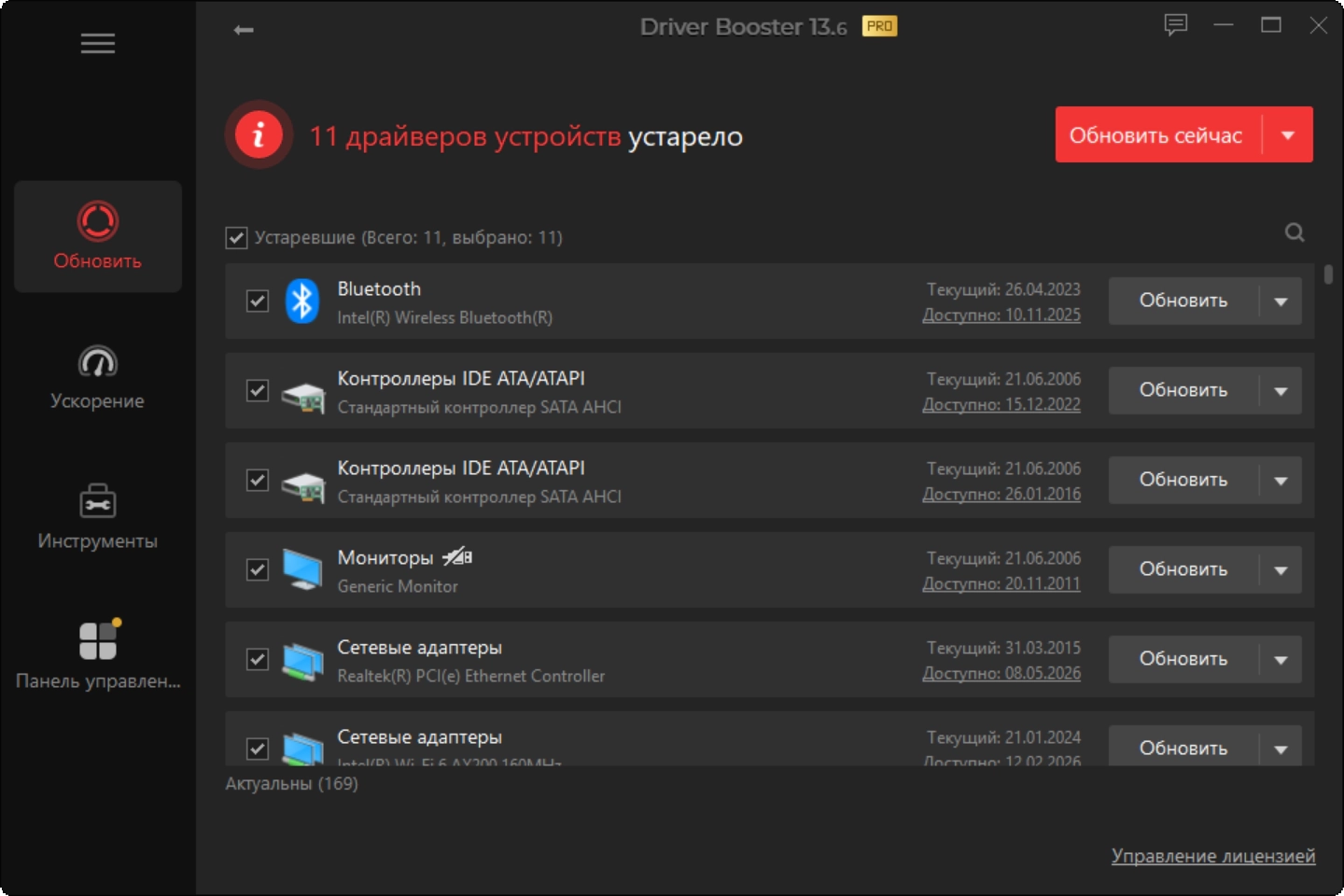
Task: Click the red Обновить сейчас button
Action: click(1158, 135)
